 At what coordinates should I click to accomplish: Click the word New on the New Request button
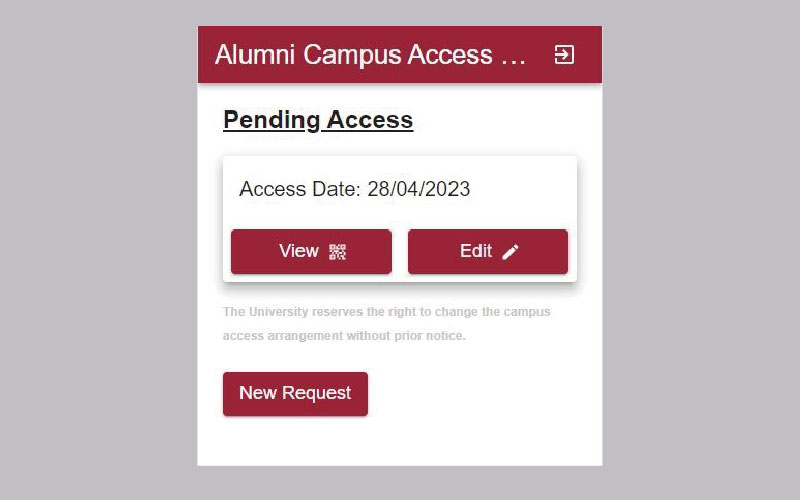pyautogui.click(x=257, y=393)
